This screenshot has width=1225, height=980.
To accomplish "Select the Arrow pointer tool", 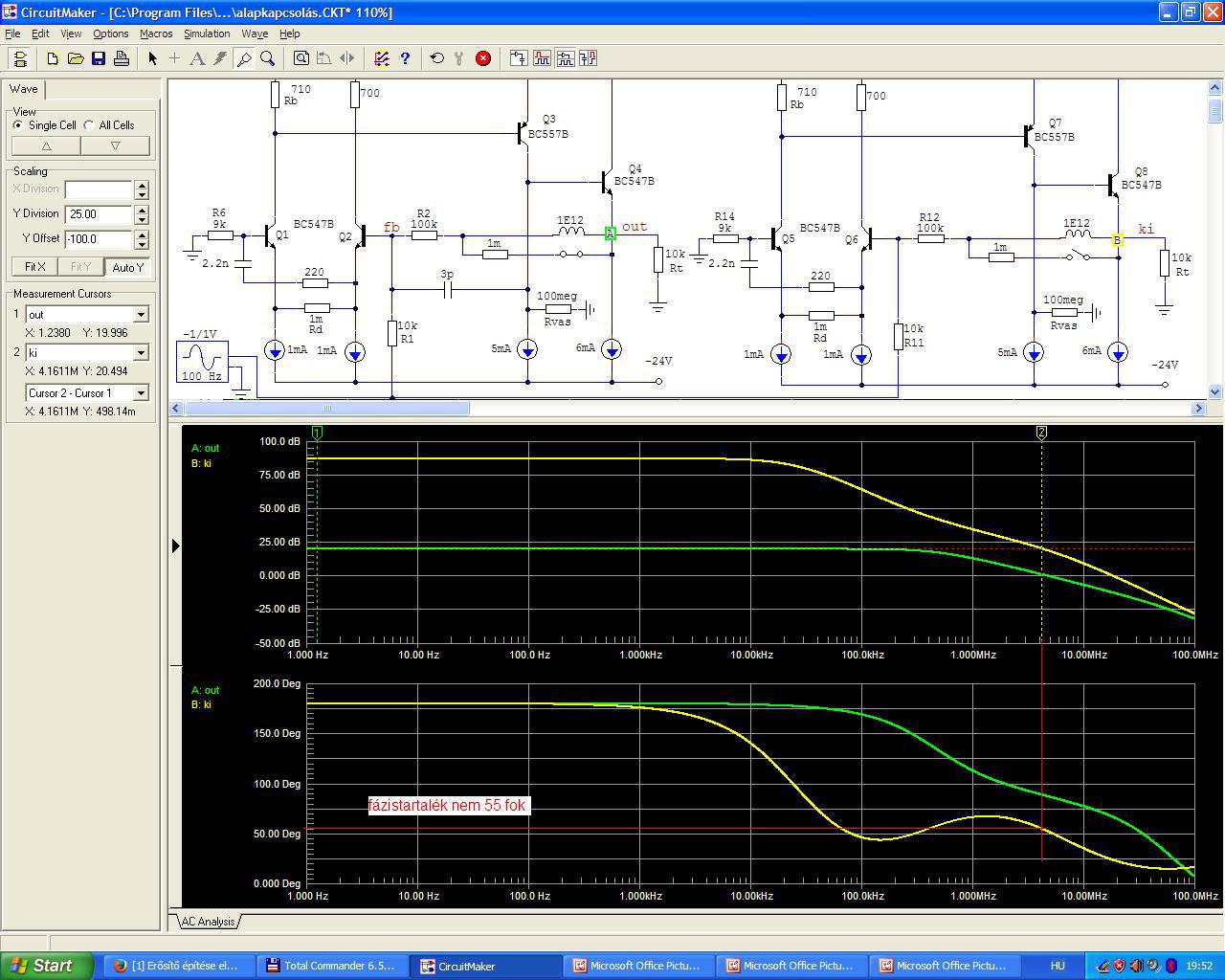I will (152, 58).
